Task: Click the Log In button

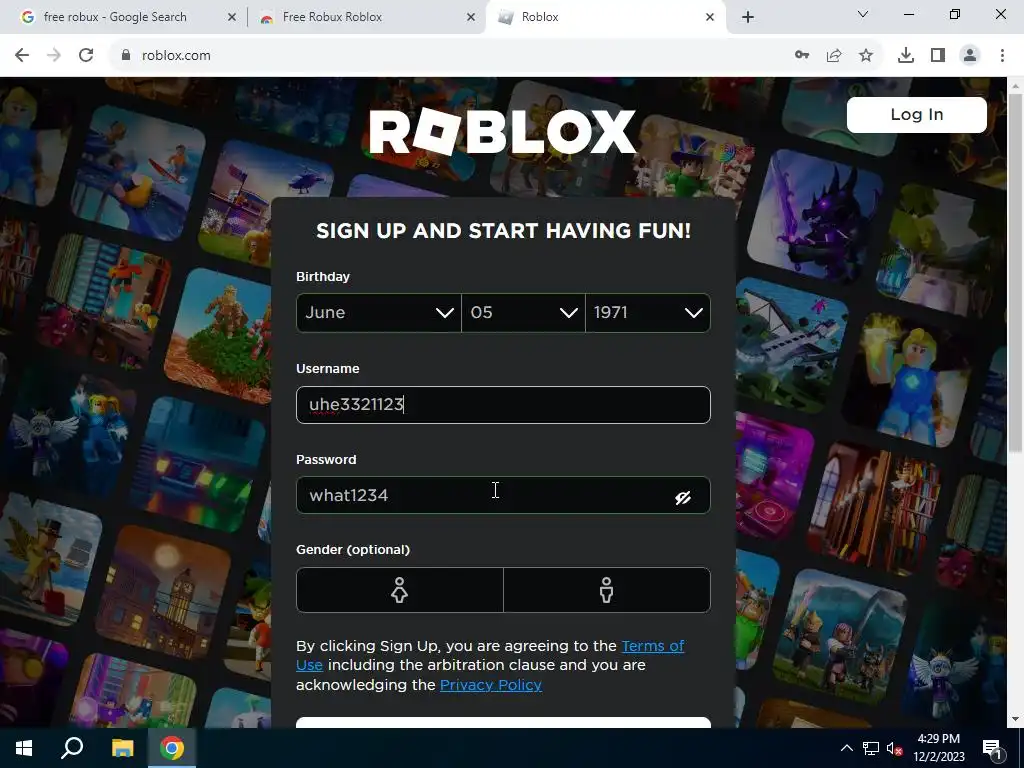Action: tap(916, 115)
